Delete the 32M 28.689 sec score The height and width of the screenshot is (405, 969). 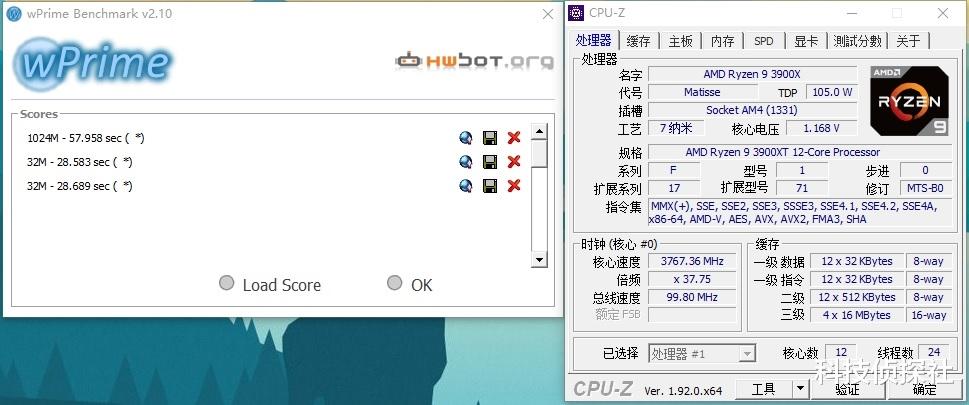pos(514,185)
